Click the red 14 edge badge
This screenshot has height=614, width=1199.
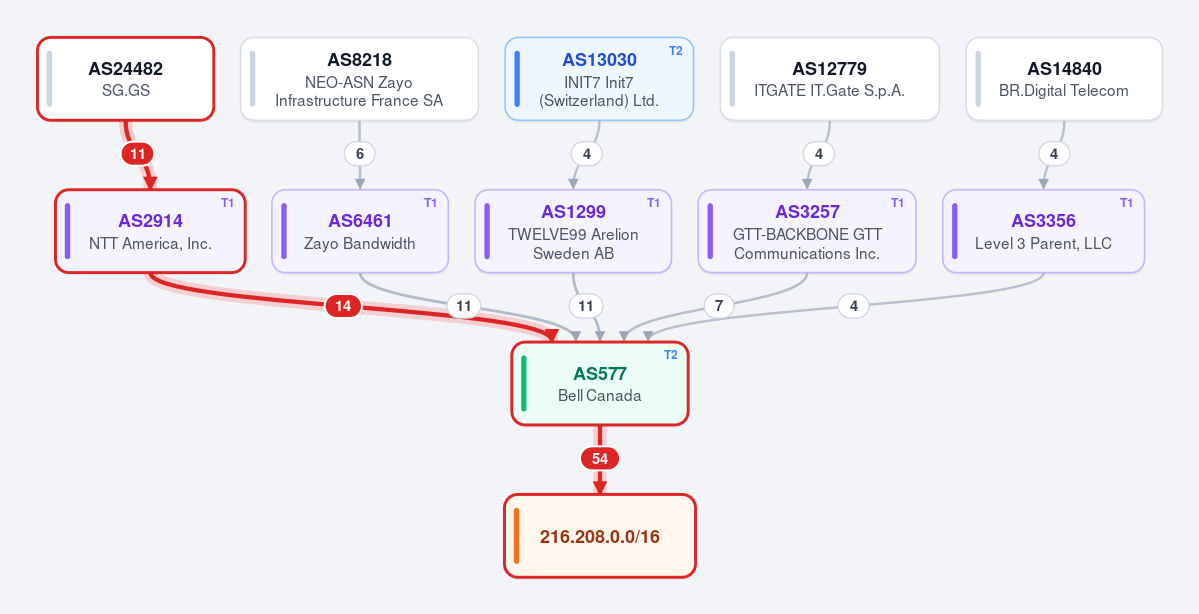(x=343, y=306)
